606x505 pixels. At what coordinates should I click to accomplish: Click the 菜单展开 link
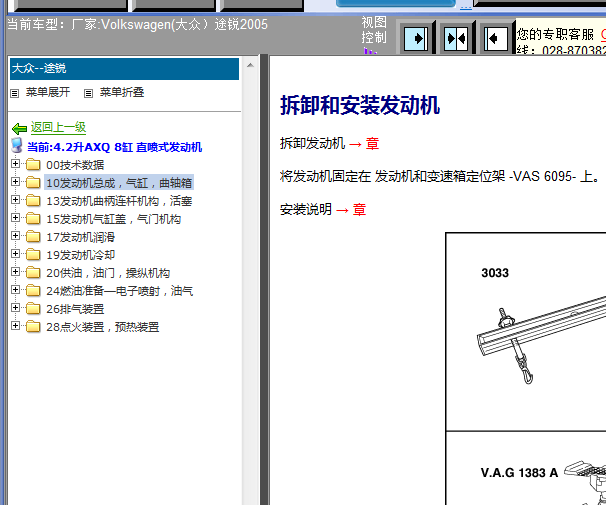tap(48, 92)
